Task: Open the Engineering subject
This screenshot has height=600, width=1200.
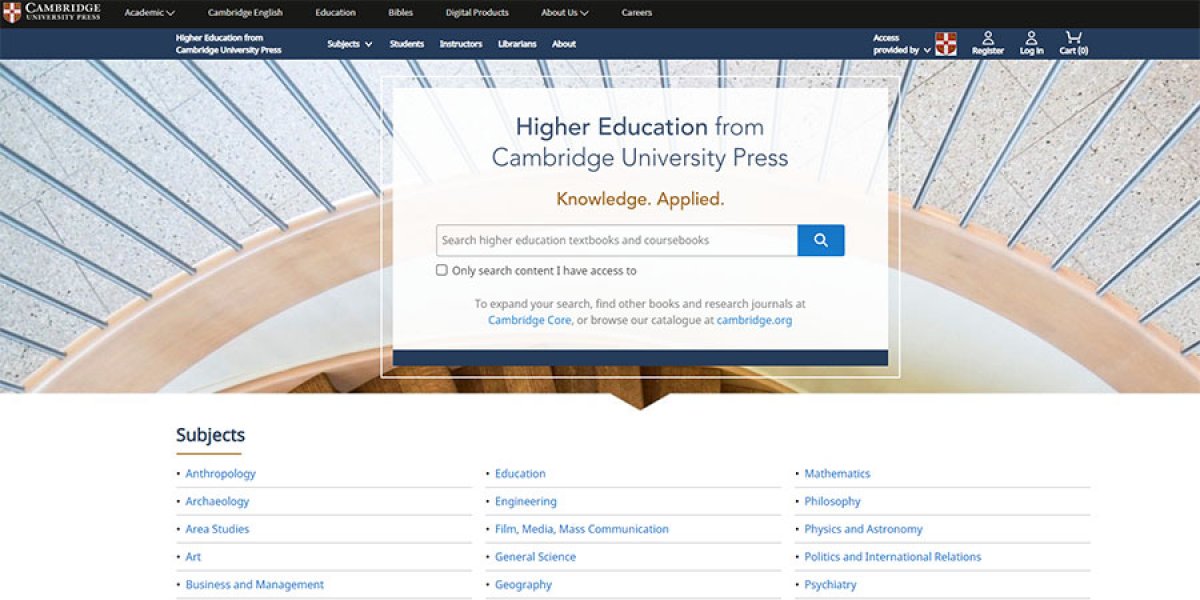Action: (526, 501)
